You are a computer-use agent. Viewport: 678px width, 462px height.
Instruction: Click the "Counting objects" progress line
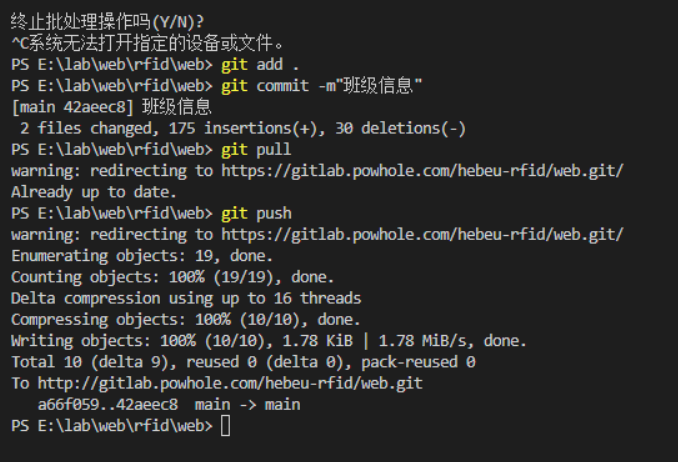click(x=172, y=277)
